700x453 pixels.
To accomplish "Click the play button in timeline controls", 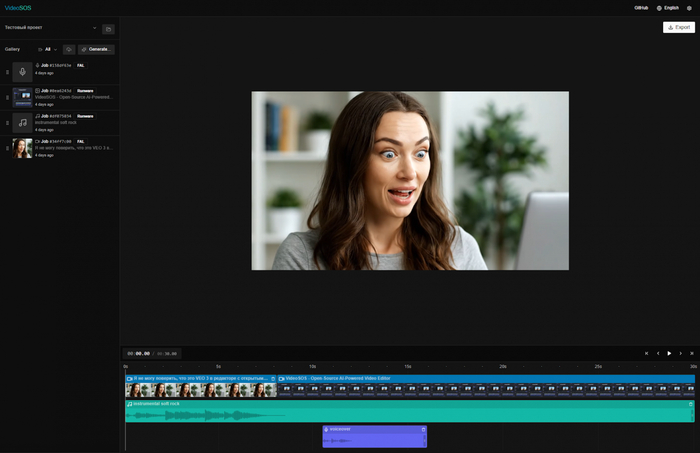I will coord(669,353).
